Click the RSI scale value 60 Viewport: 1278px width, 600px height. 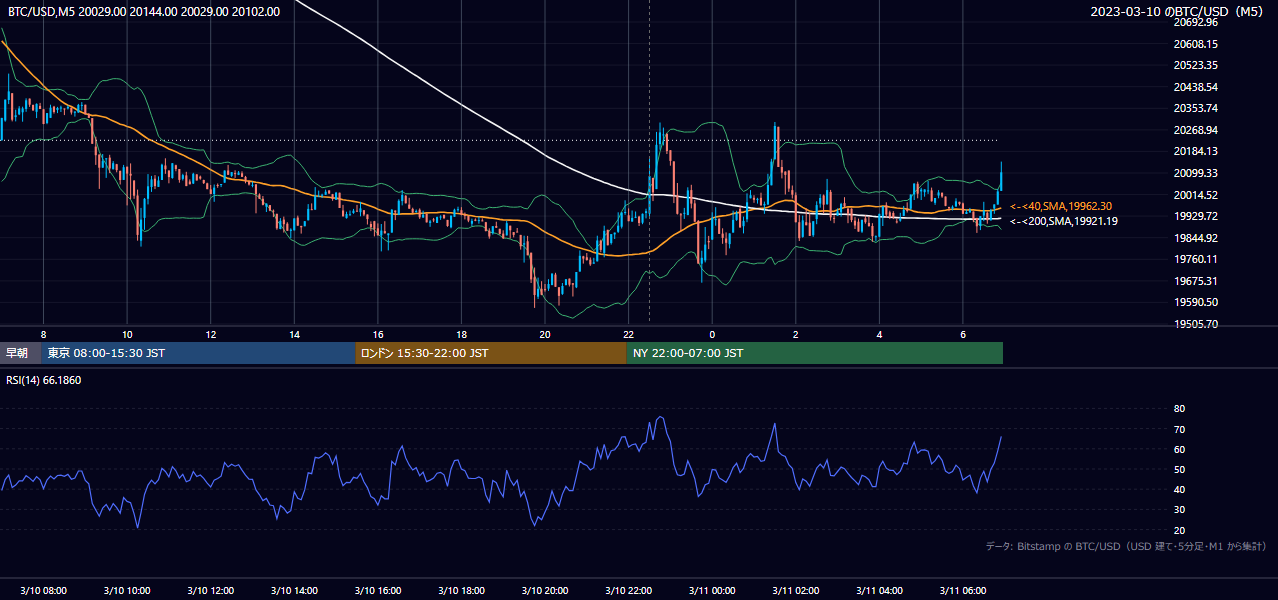coord(1179,449)
